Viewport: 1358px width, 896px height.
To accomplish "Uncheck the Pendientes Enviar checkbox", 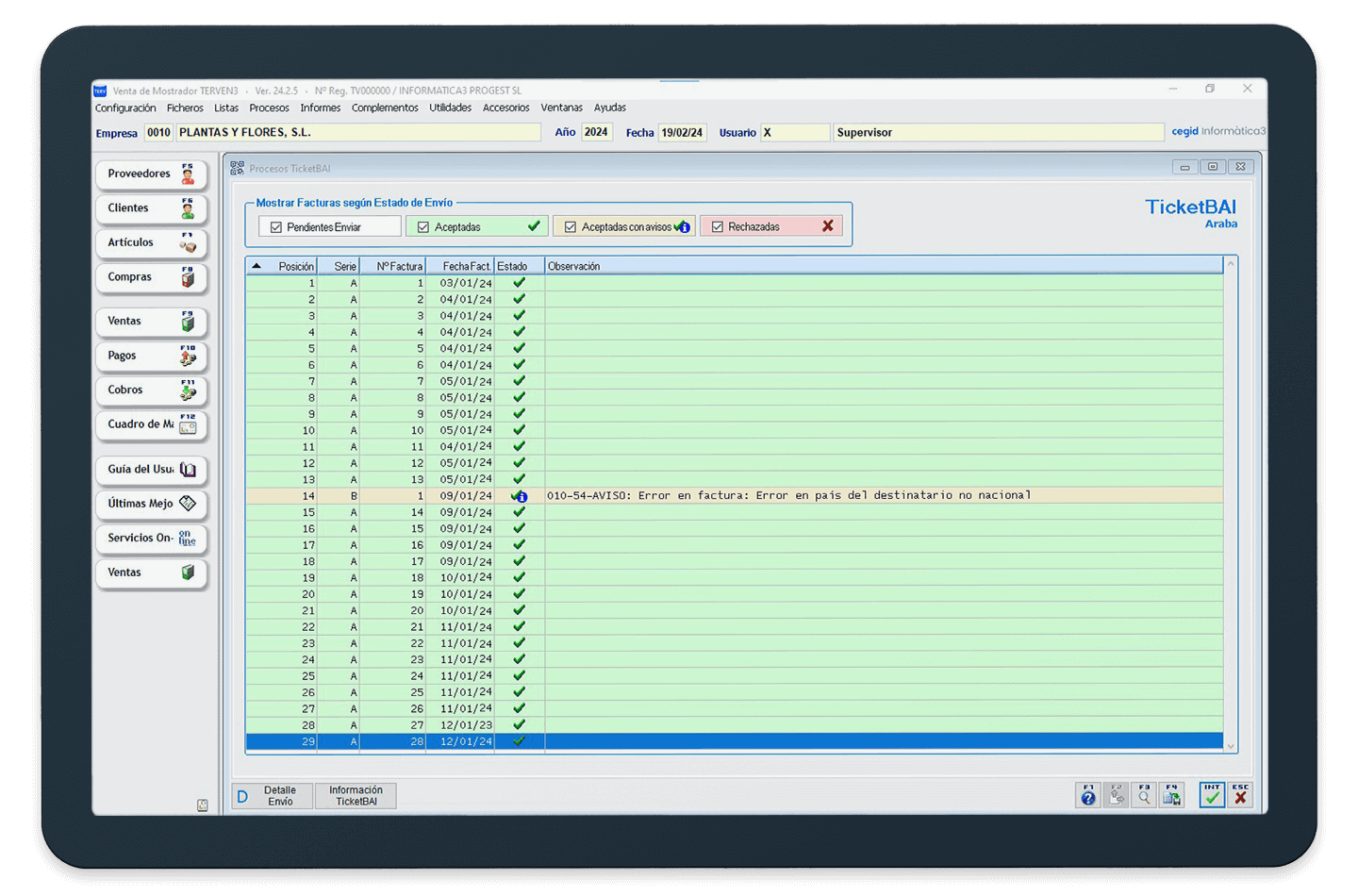I will 276,227.
